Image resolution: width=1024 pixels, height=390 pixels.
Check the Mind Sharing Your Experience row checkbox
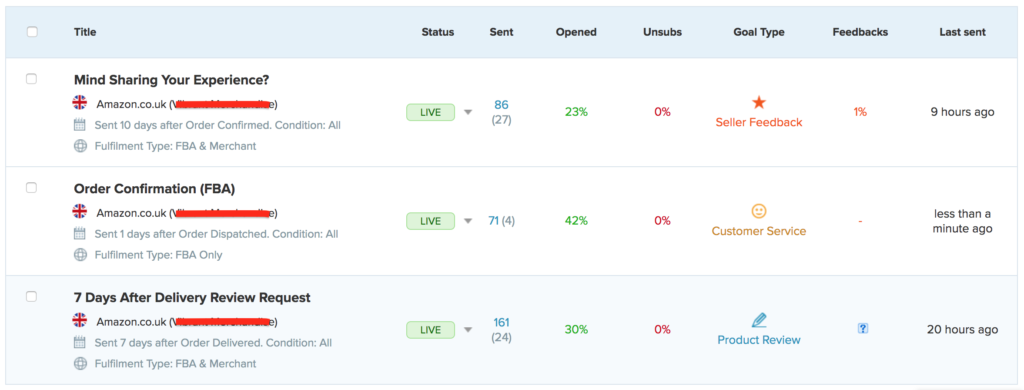pos(31,79)
